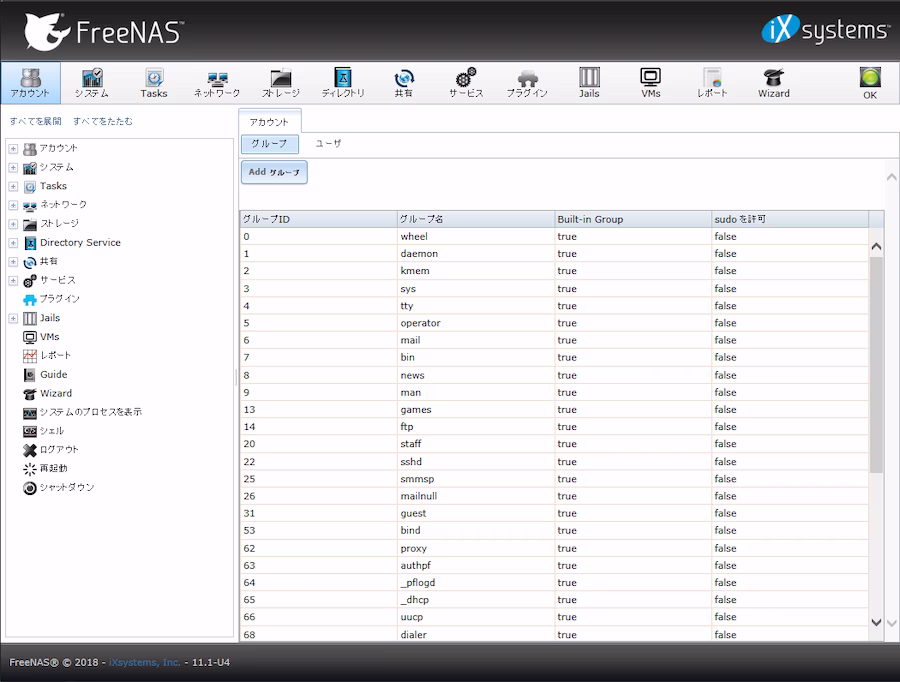This screenshot has width=900, height=682.
Task: Open Guide in the sidebar tree
Action: pos(45,375)
